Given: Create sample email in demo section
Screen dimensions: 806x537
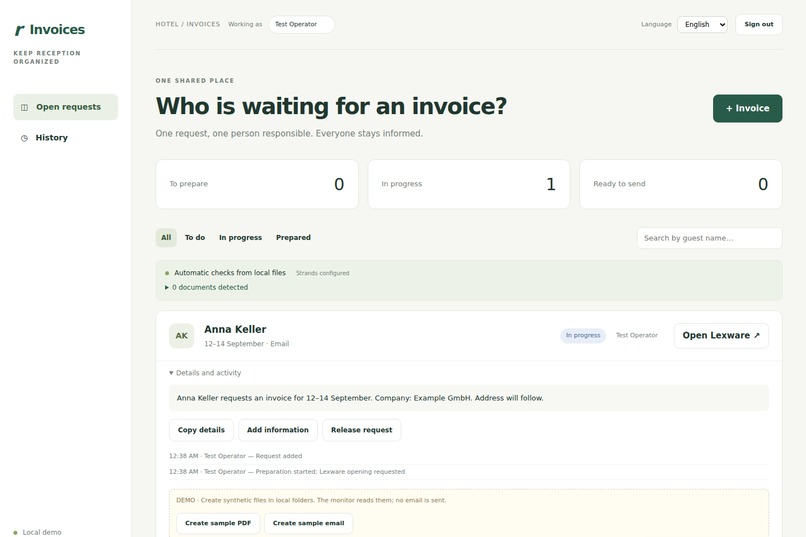Looking at the screenshot, I should click(x=308, y=523).
